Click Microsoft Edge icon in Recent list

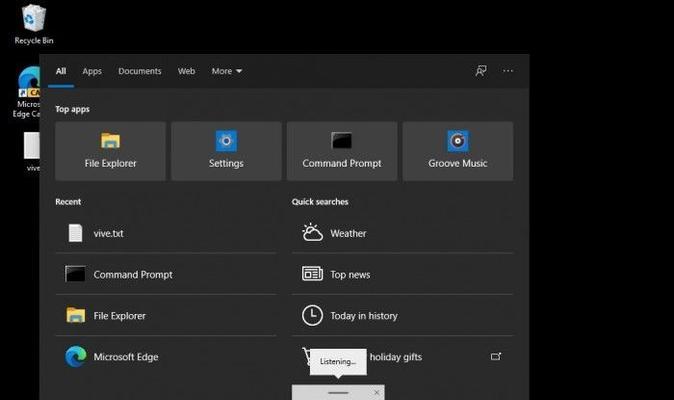(x=76, y=357)
